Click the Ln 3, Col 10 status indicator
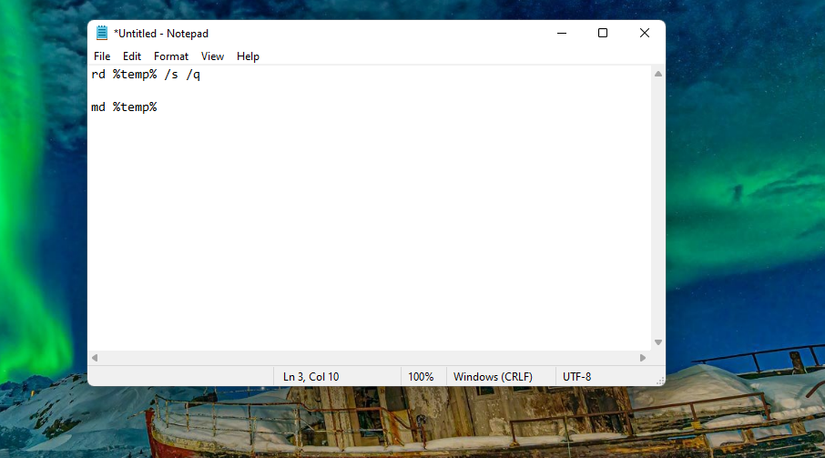 [x=310, y=377]
